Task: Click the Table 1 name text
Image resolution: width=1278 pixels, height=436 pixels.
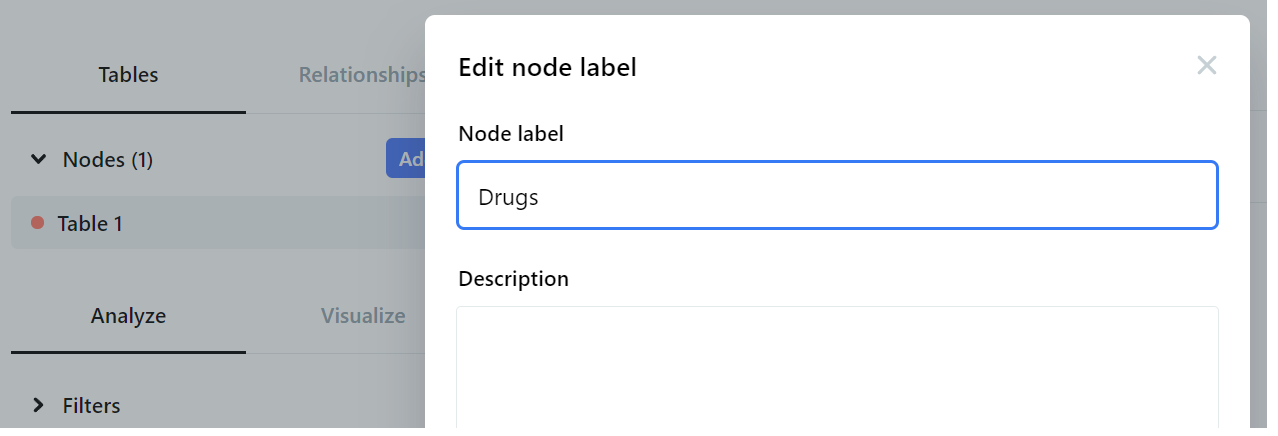Action: pyautogui.click(x=90, y=224)
